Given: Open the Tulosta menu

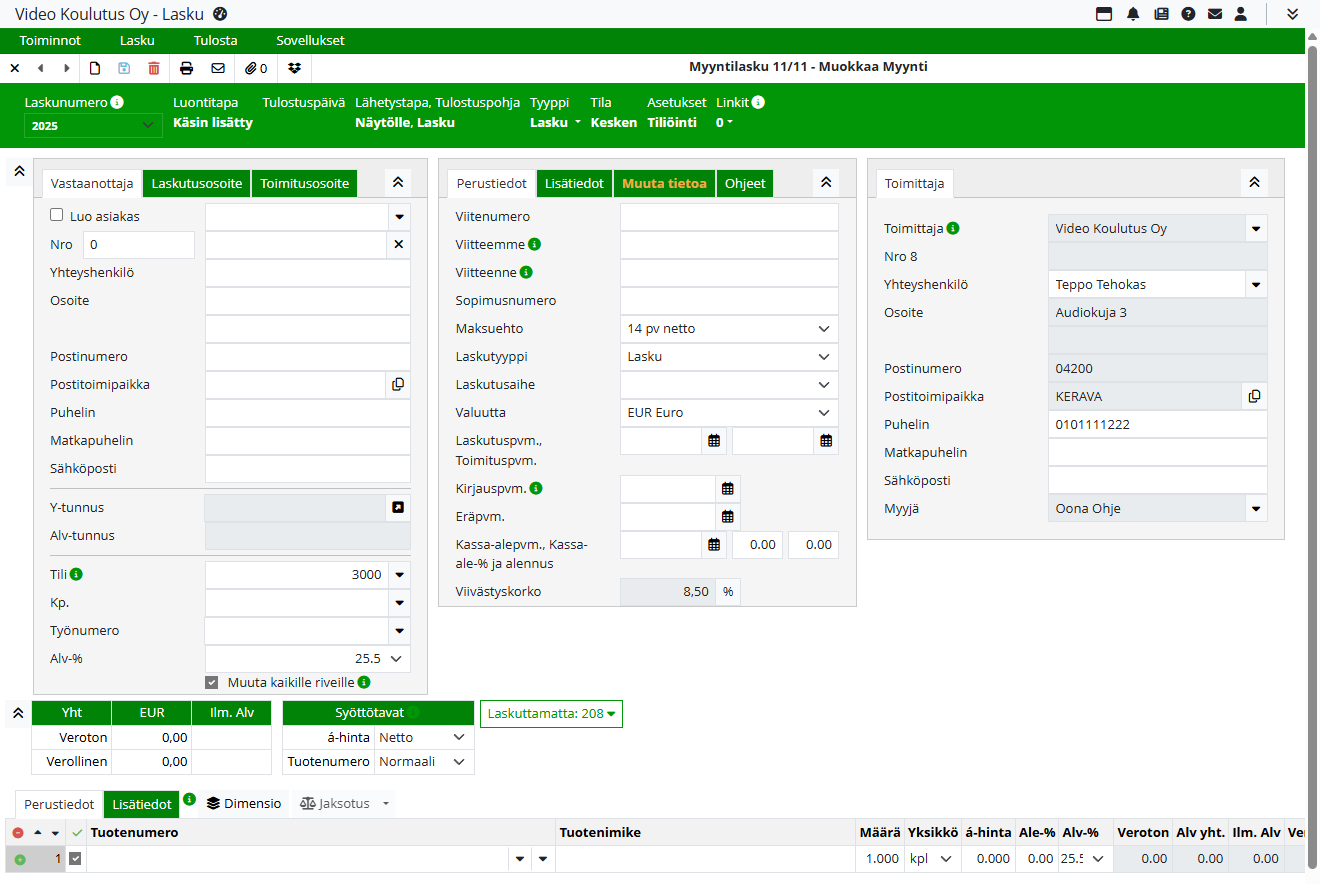Looking at the screenshot, I should click(x=215, y=41).
